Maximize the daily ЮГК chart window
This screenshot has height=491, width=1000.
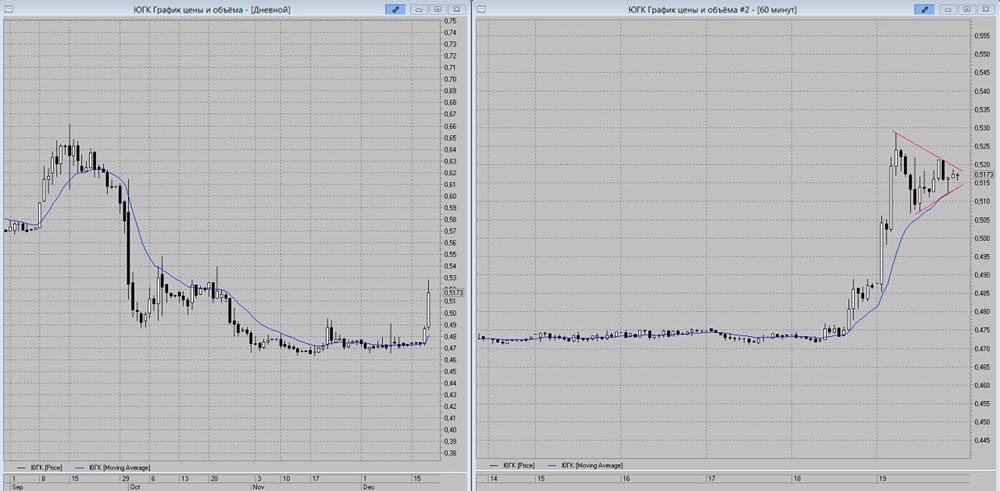pos(439,9)
